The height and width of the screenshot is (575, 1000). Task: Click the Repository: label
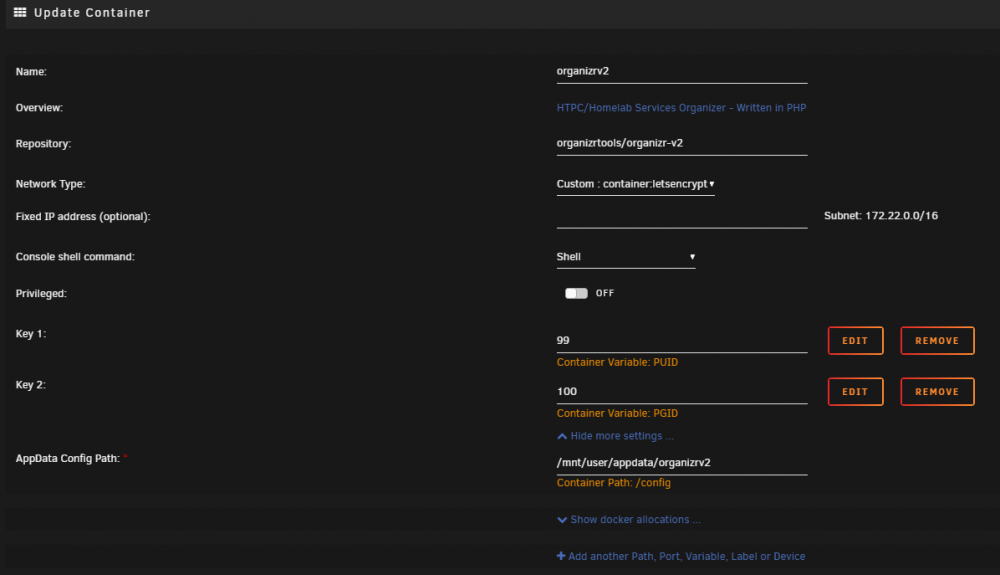pos(43,143)
